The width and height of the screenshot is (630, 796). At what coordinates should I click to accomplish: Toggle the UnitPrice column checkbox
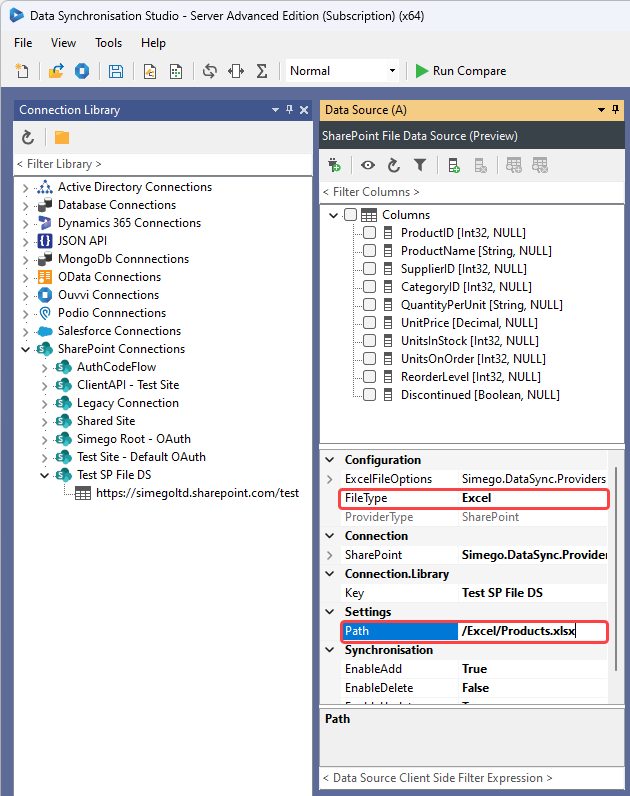point(370,323)
